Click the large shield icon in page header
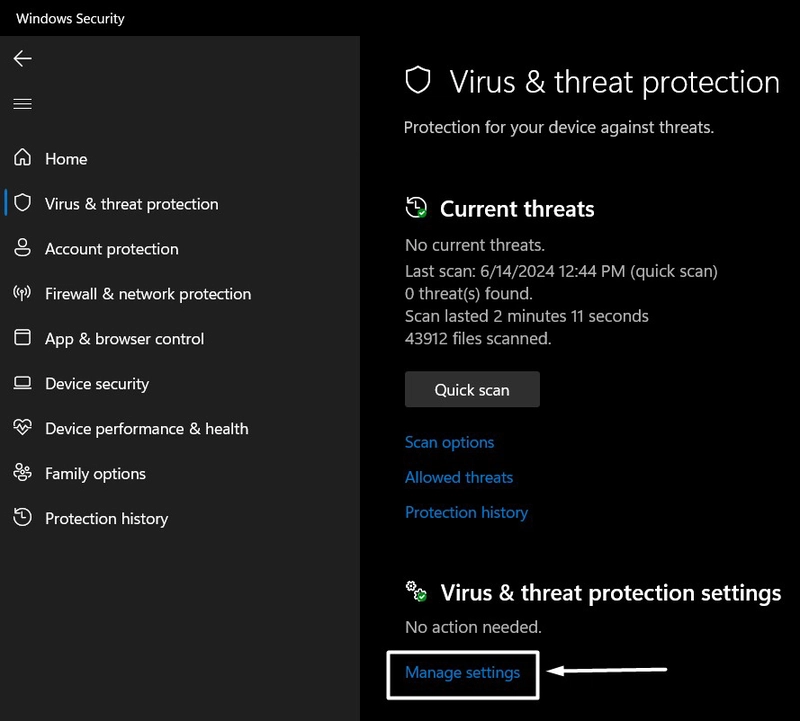Image resolution: width=800 pixels, height=721 pixels. pos(418,81)
